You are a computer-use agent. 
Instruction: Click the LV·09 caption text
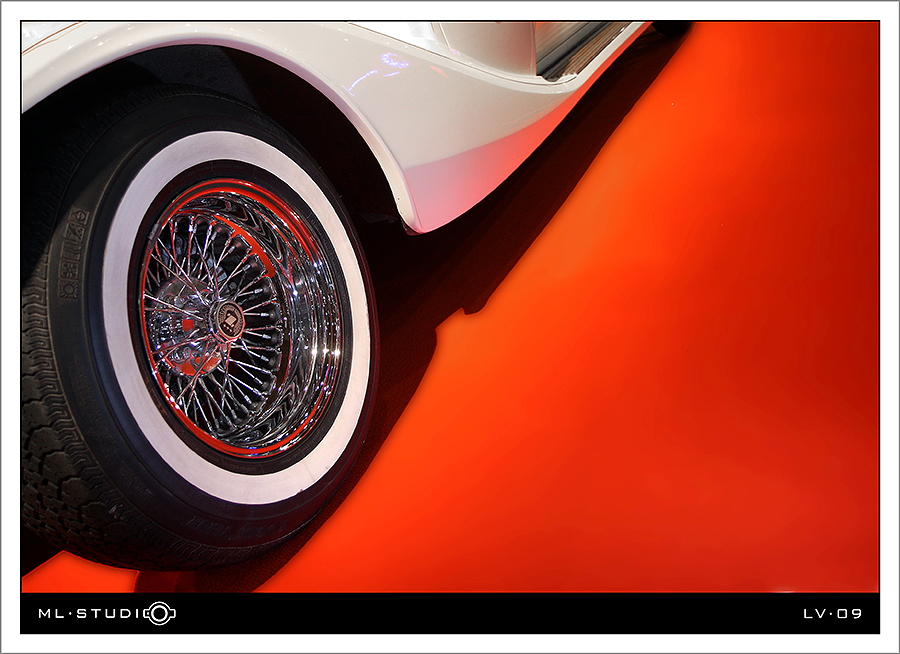pyautogui.click(x=832, y=614)
